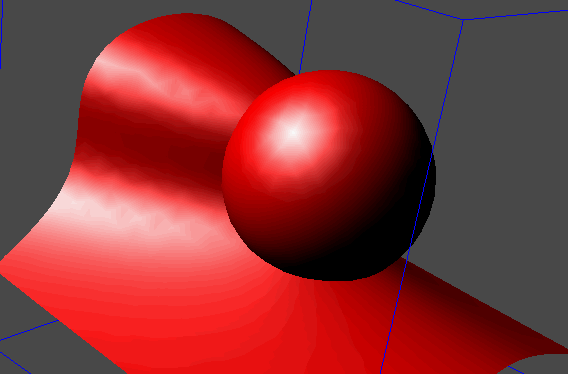Click the blue line at the far left top edge

[1, 34]
